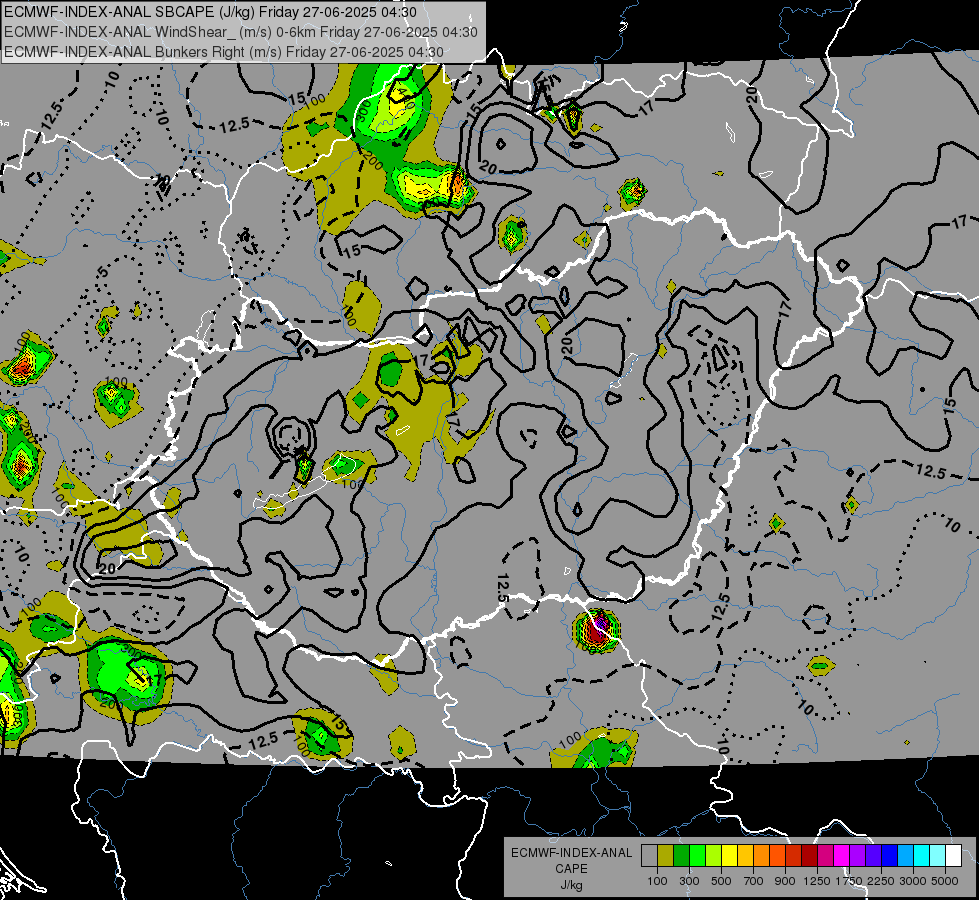Click the deep blue swatch right of 2250
This screenshot has width=979, height=900.
(889, 856)
